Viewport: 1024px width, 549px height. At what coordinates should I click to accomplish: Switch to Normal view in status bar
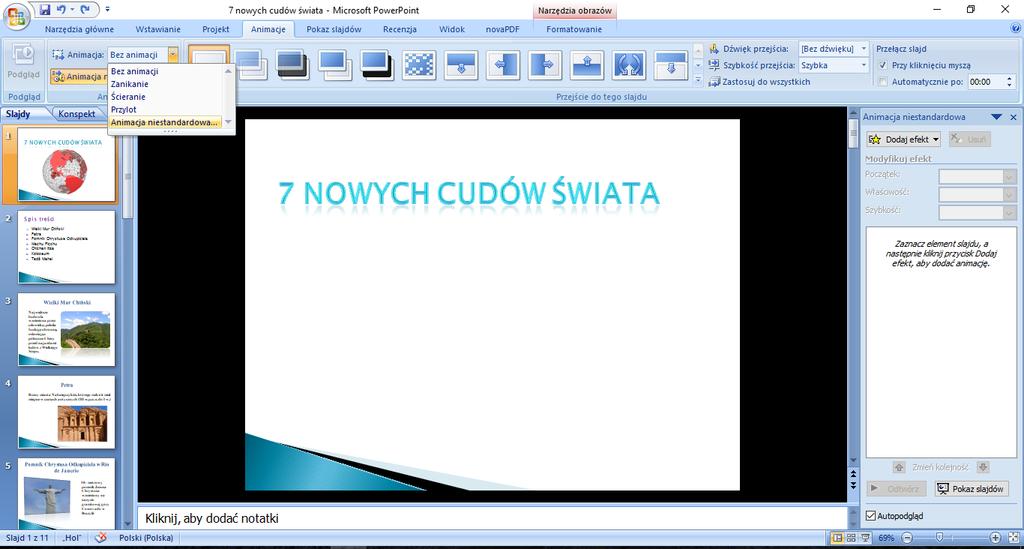(837, 538)
